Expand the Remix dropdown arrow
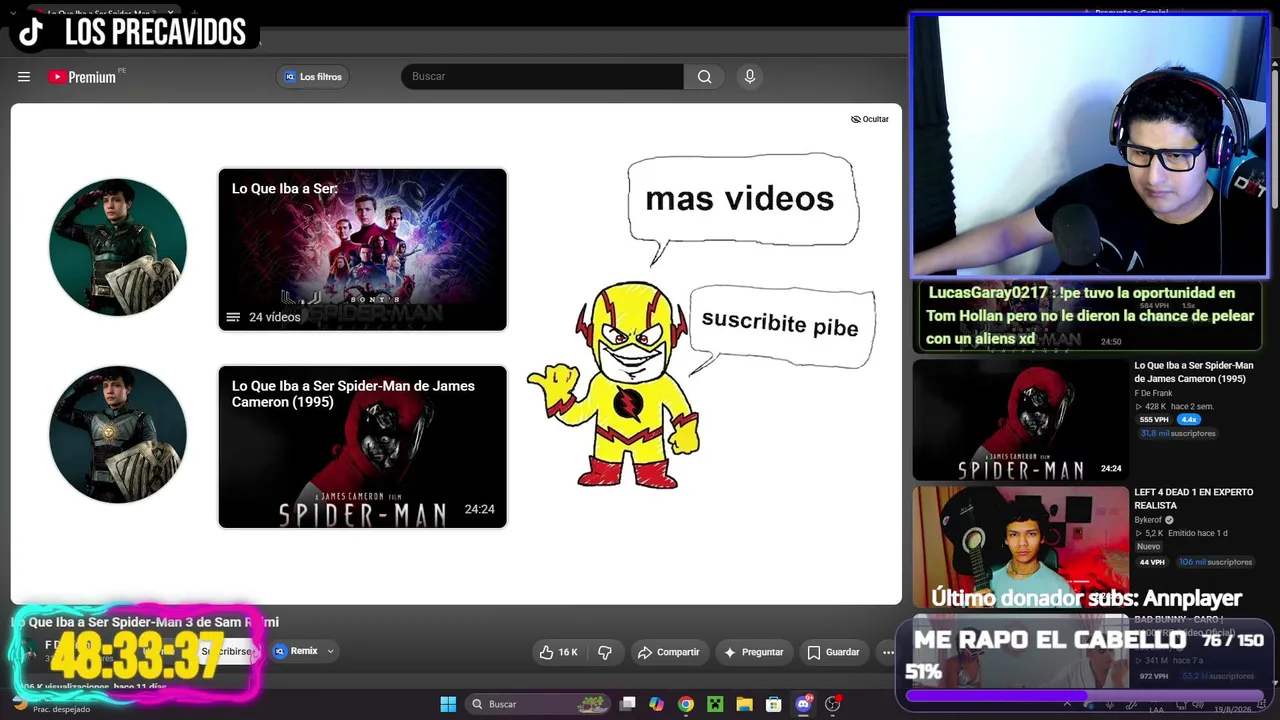1280x720 pixels. click(x=330, y=651)
